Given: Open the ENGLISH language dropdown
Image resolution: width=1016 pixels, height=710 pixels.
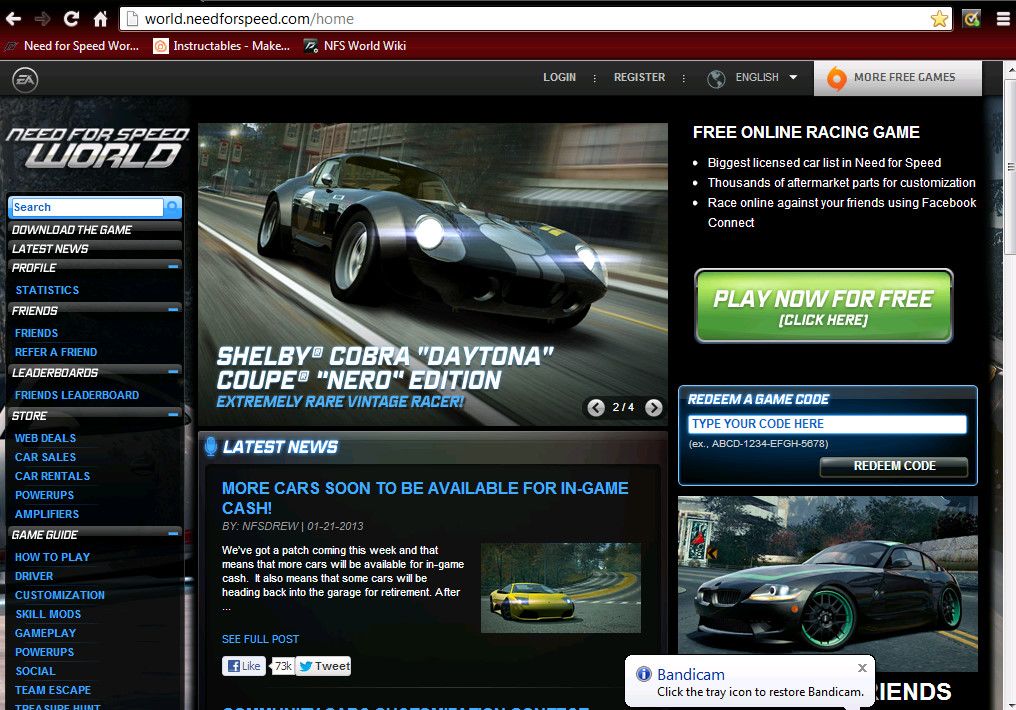Looking at the screenshot, I should tap(766, 77).
